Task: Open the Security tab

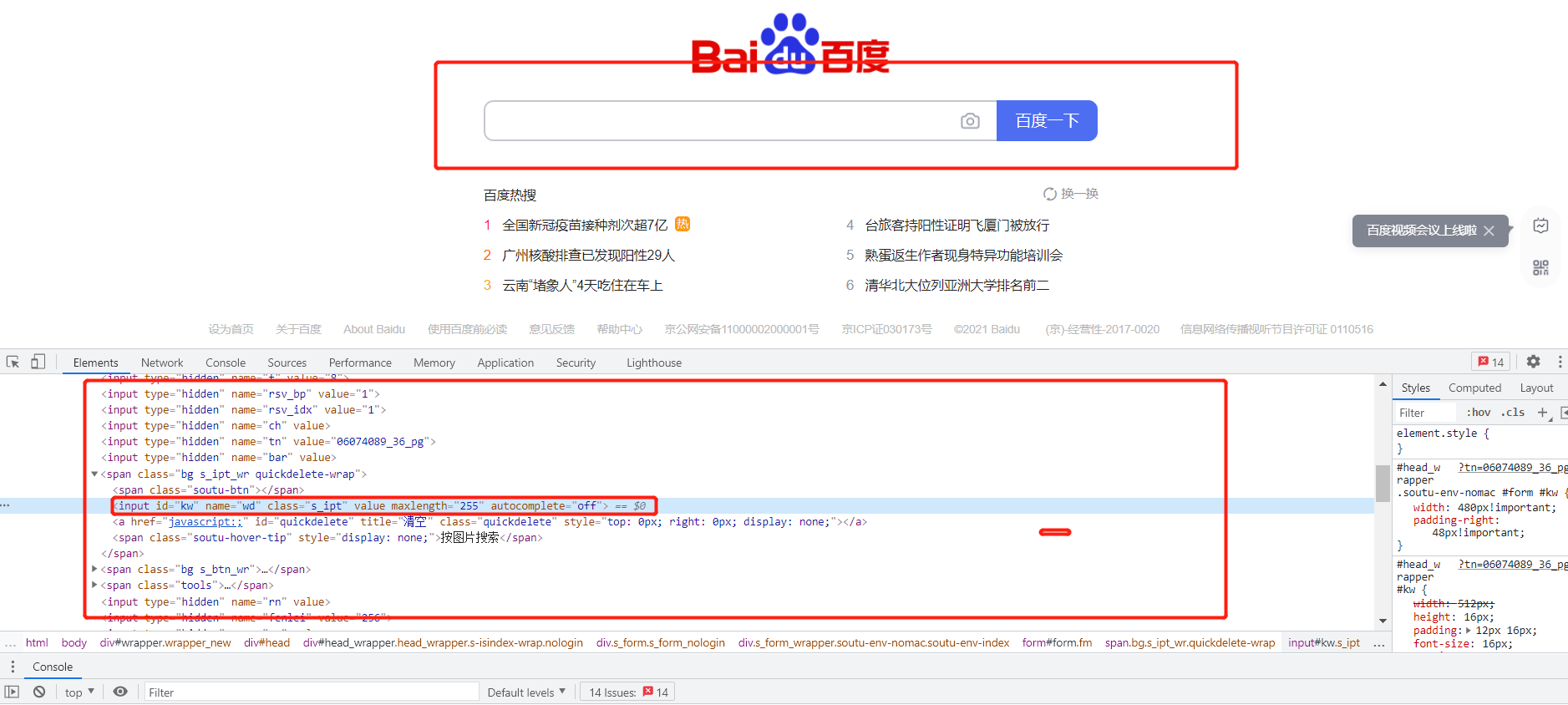Action: (576, 363)
